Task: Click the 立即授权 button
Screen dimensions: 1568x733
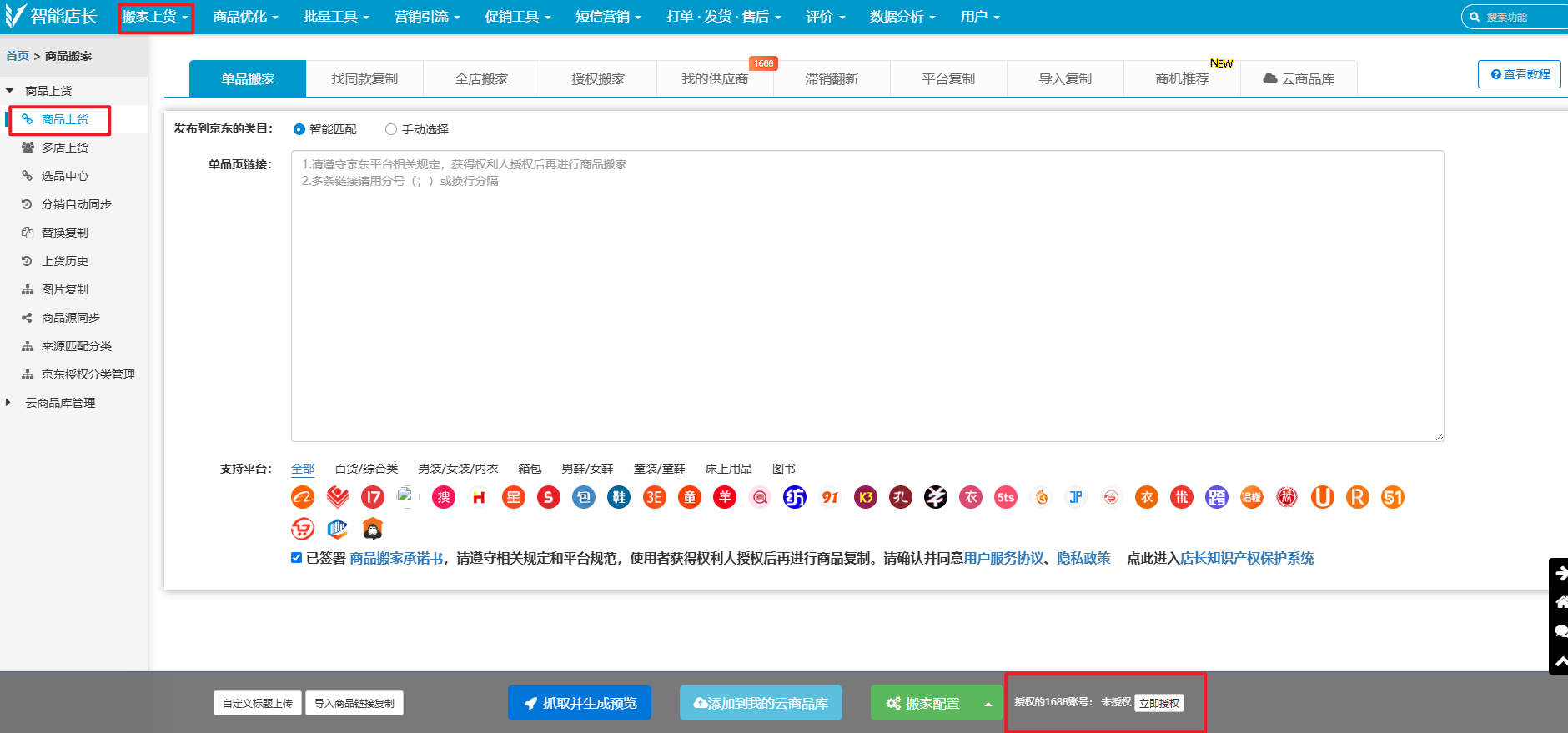Action: (1159, 703)
